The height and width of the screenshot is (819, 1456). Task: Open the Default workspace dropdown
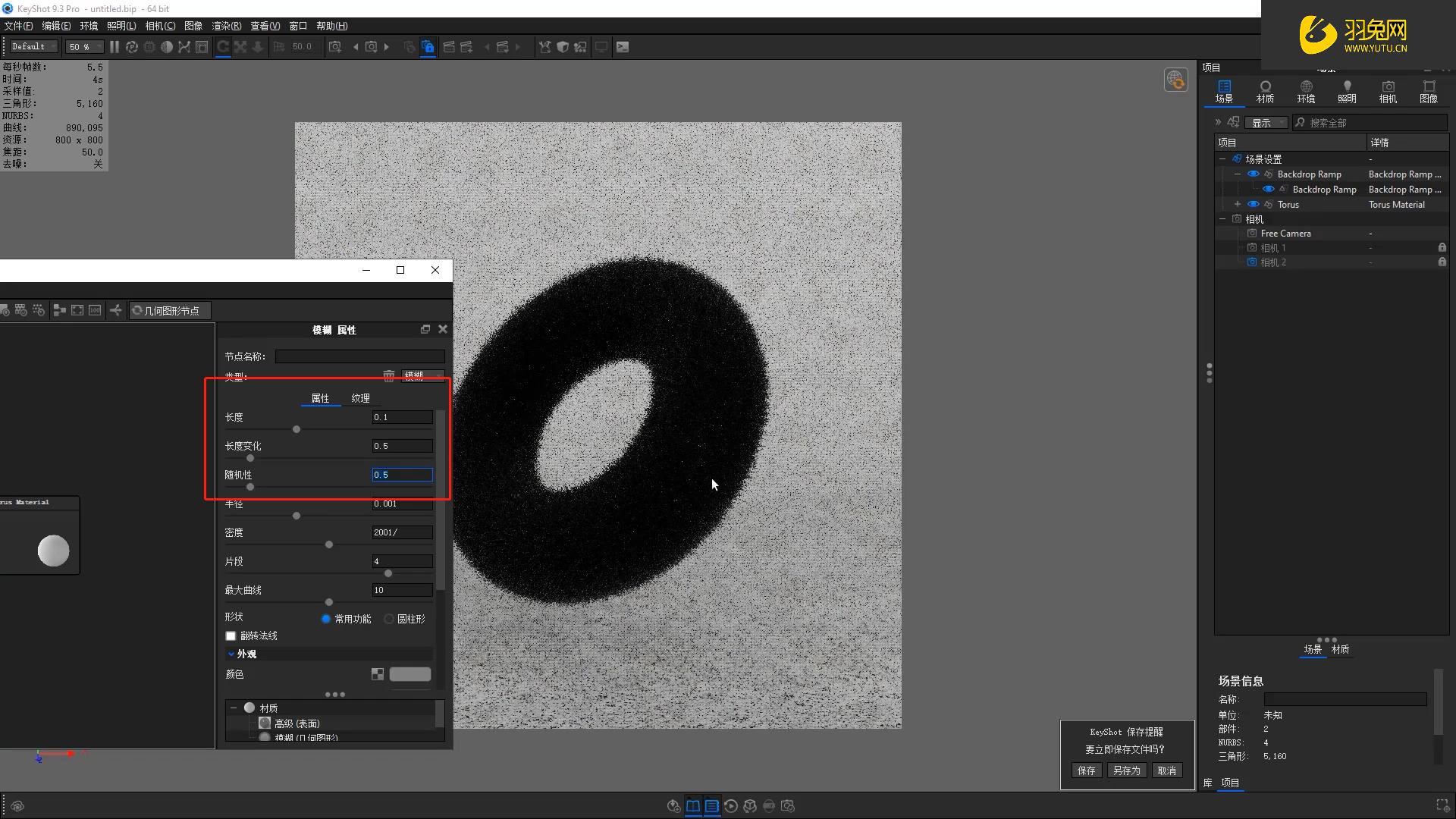(33, 47)
